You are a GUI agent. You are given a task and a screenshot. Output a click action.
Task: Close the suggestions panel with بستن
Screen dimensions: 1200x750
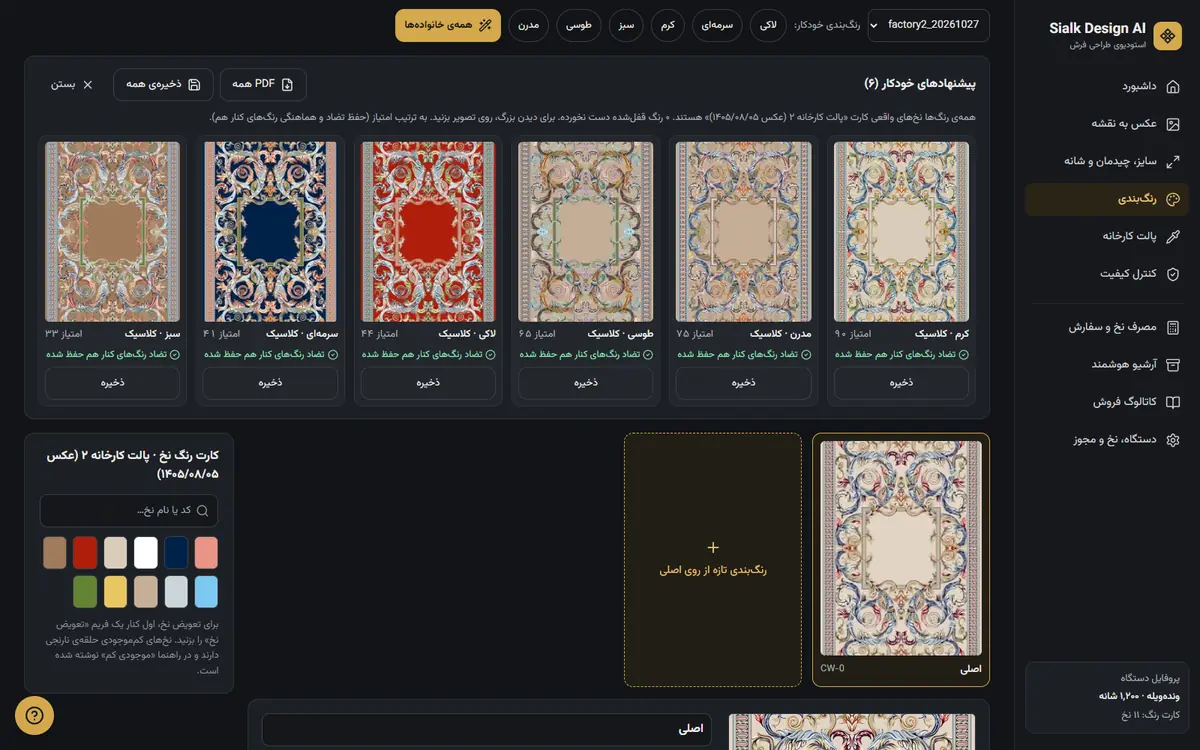(x=72, y=84)
